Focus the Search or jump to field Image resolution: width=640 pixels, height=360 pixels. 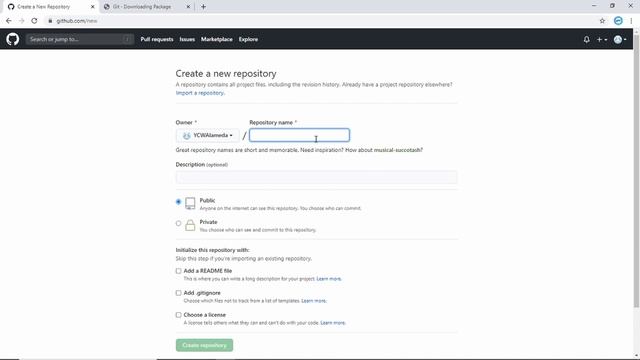point(80,39)
